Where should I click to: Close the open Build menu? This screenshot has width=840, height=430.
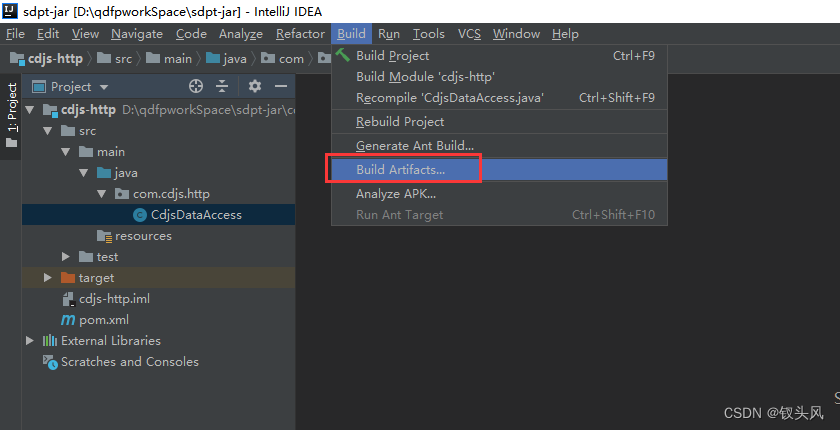click(351, 34)
